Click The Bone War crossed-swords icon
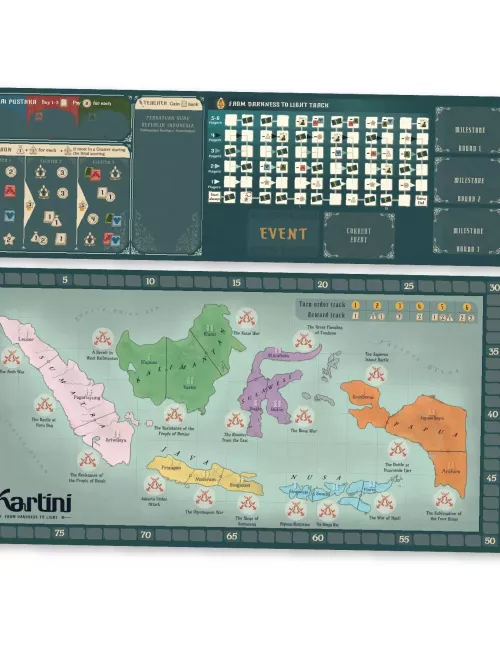Image resolution: width=500 pixels, height=650 pixels. (303, 416)
